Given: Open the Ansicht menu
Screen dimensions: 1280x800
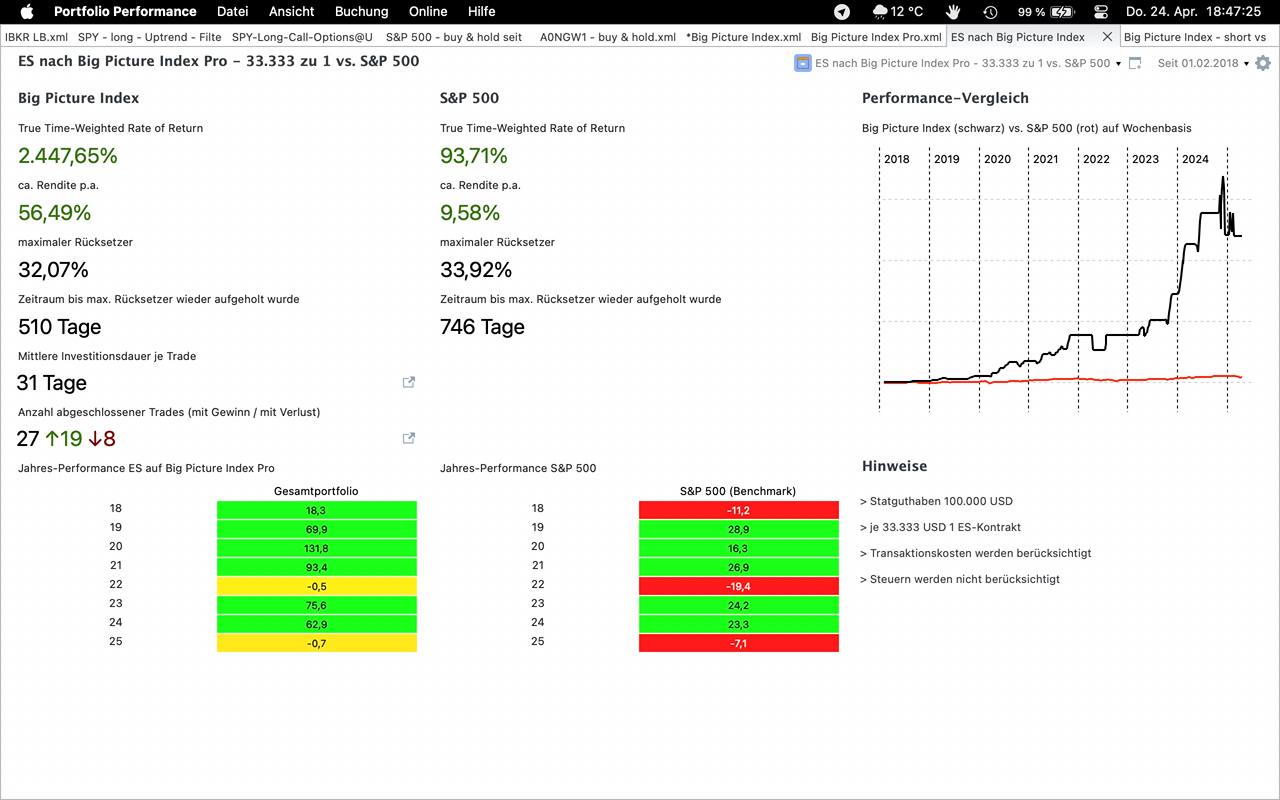Looking at the screenshot, I should pos(291,12).
